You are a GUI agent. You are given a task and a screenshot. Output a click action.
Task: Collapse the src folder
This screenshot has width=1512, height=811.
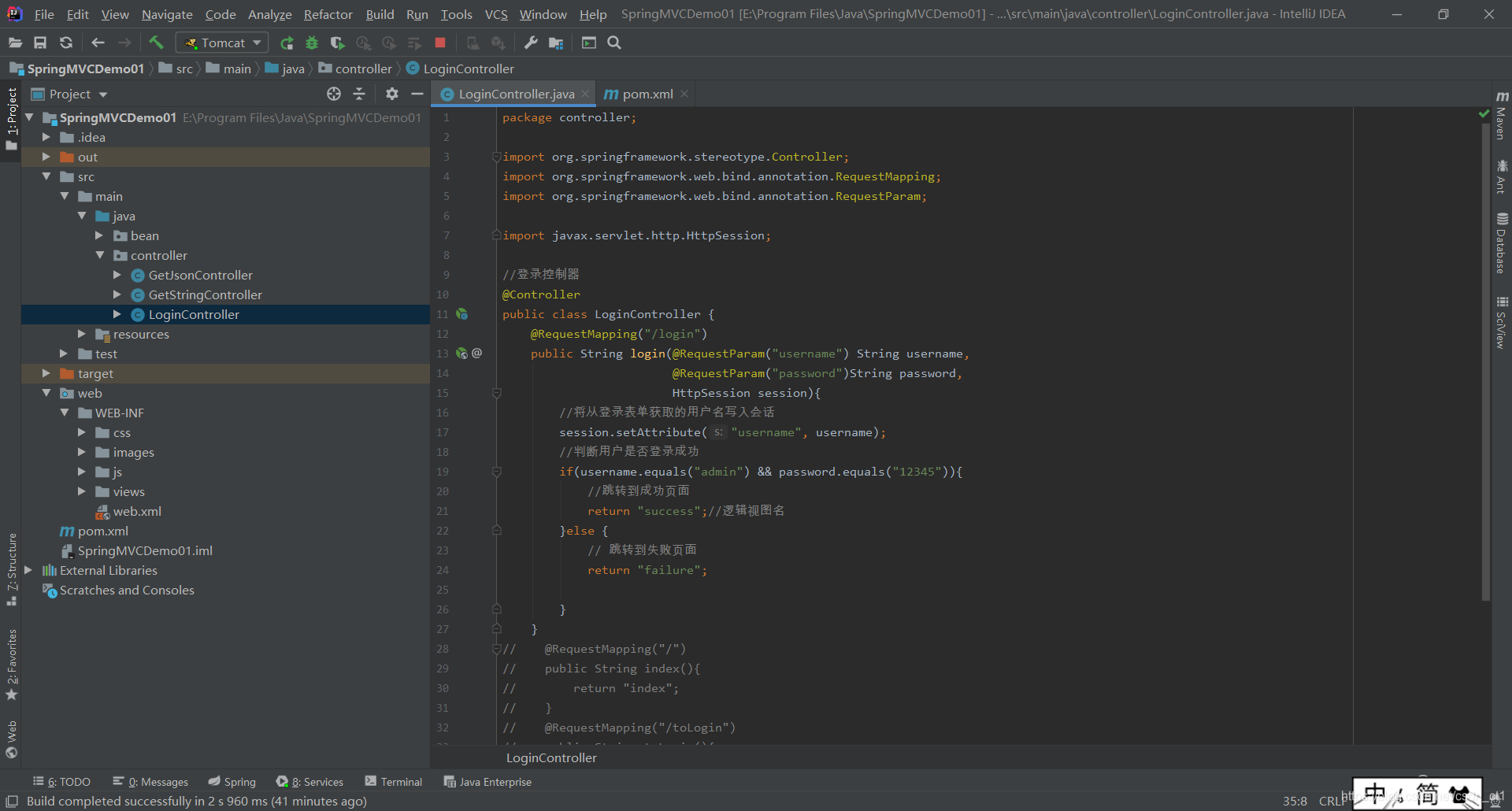[x=46, y=176]
